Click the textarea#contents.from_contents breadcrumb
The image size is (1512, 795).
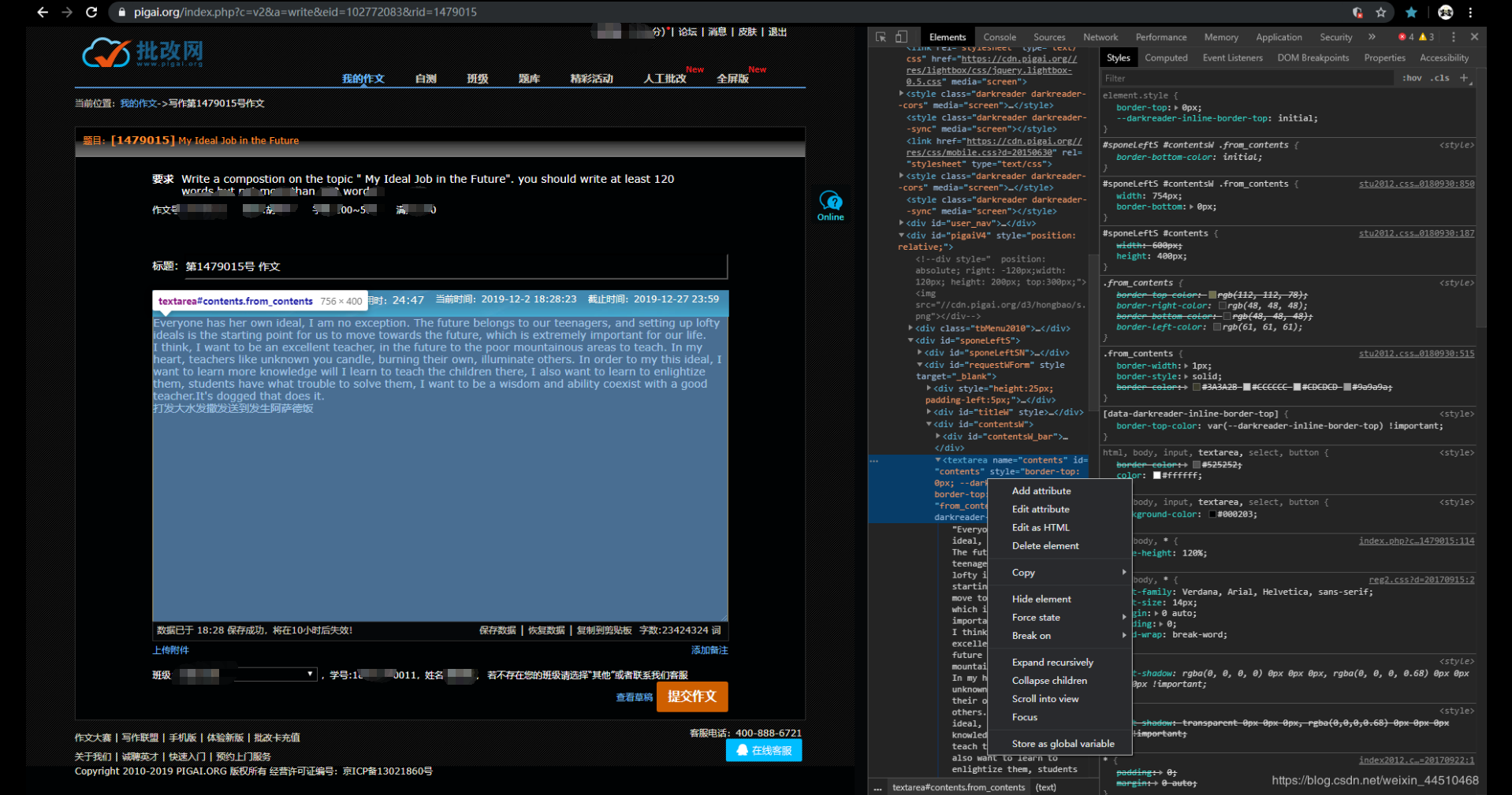tap(959, 787)
